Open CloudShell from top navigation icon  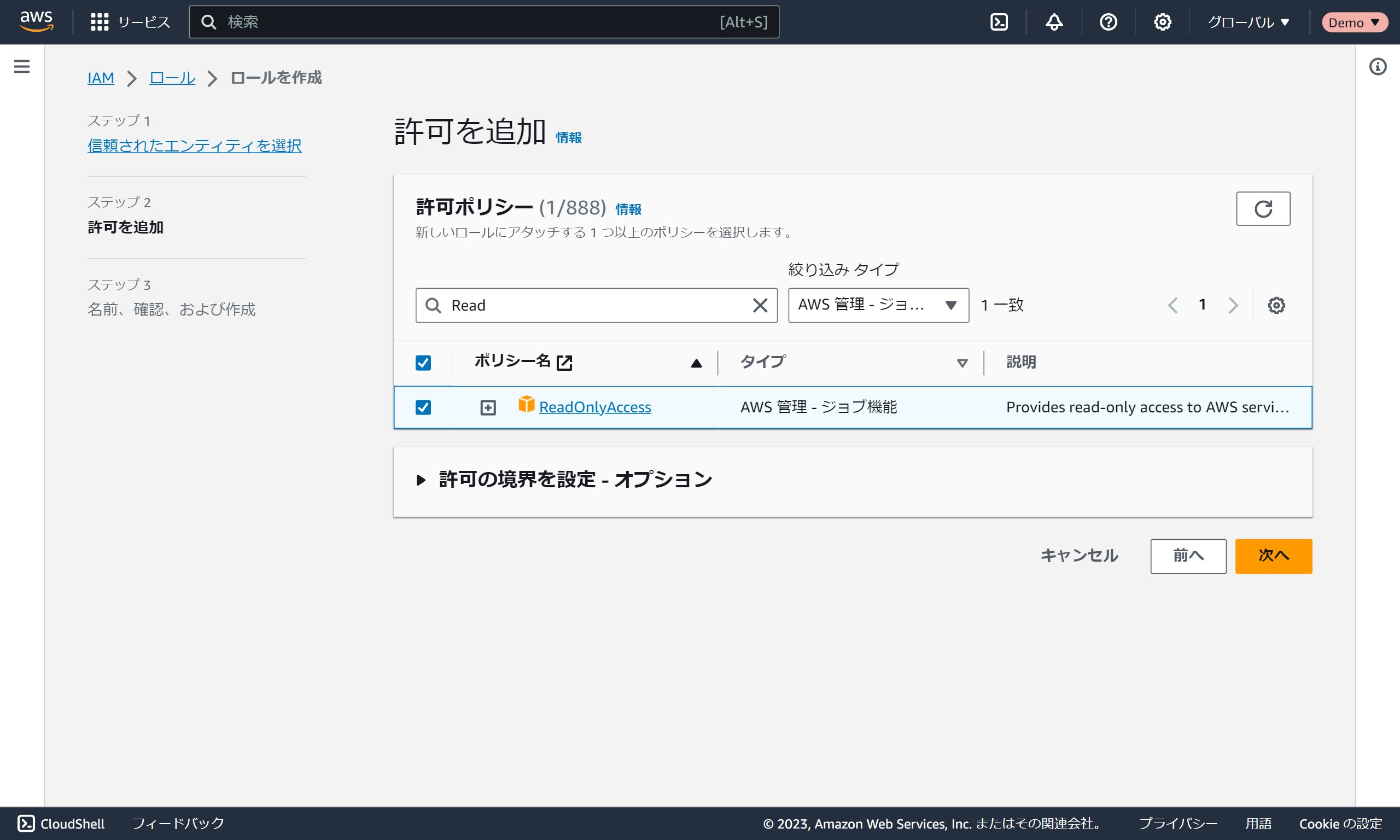coord(999,22)
